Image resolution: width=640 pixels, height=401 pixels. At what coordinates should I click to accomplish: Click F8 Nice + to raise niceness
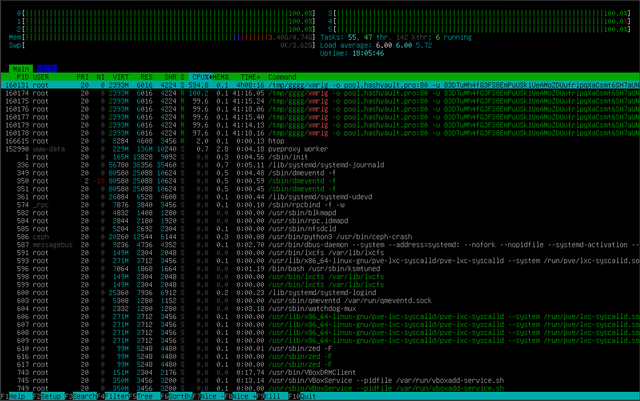(x=240, y=397)
